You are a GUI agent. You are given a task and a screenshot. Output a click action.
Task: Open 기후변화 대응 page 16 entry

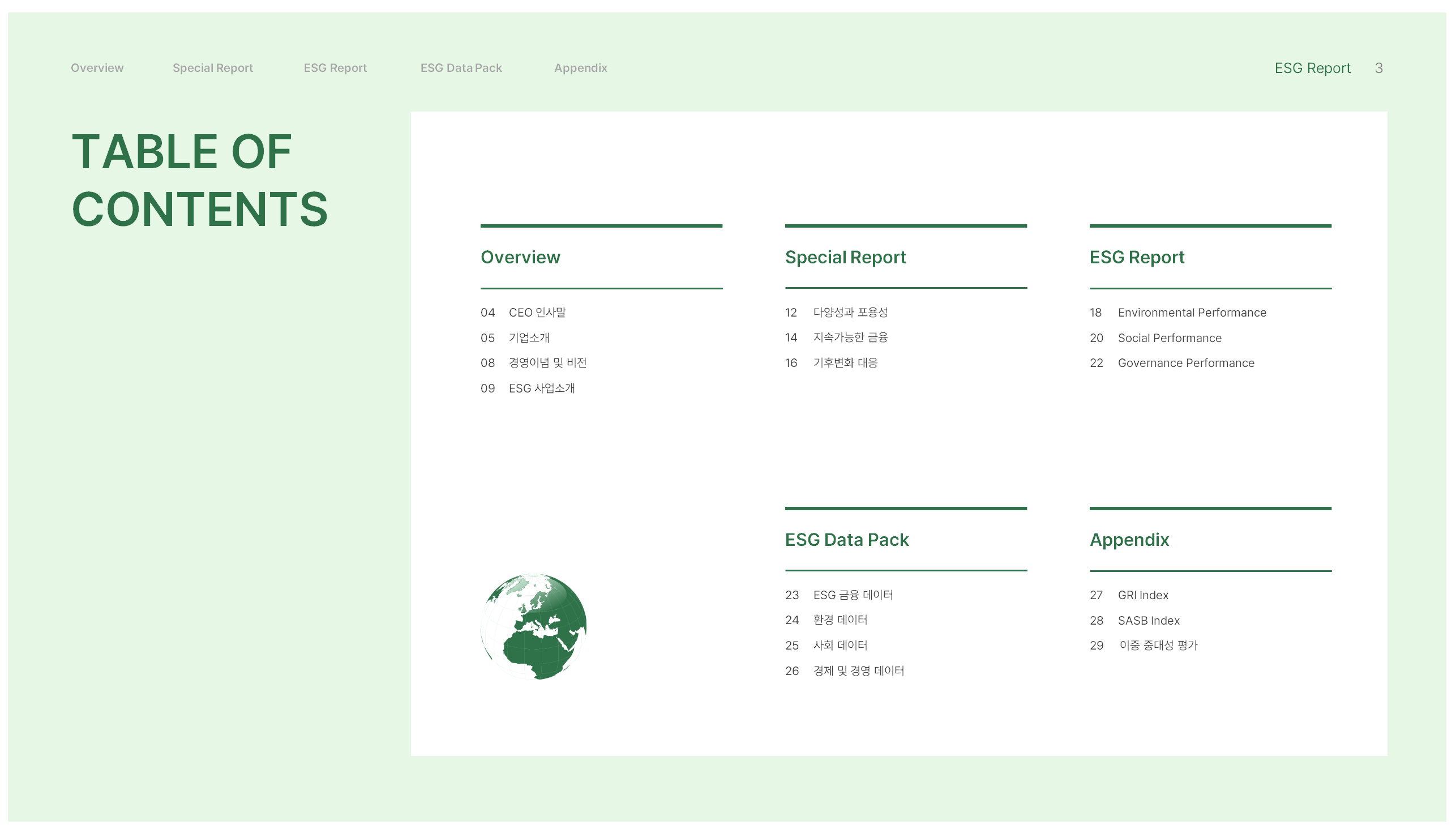coord(845,363)
